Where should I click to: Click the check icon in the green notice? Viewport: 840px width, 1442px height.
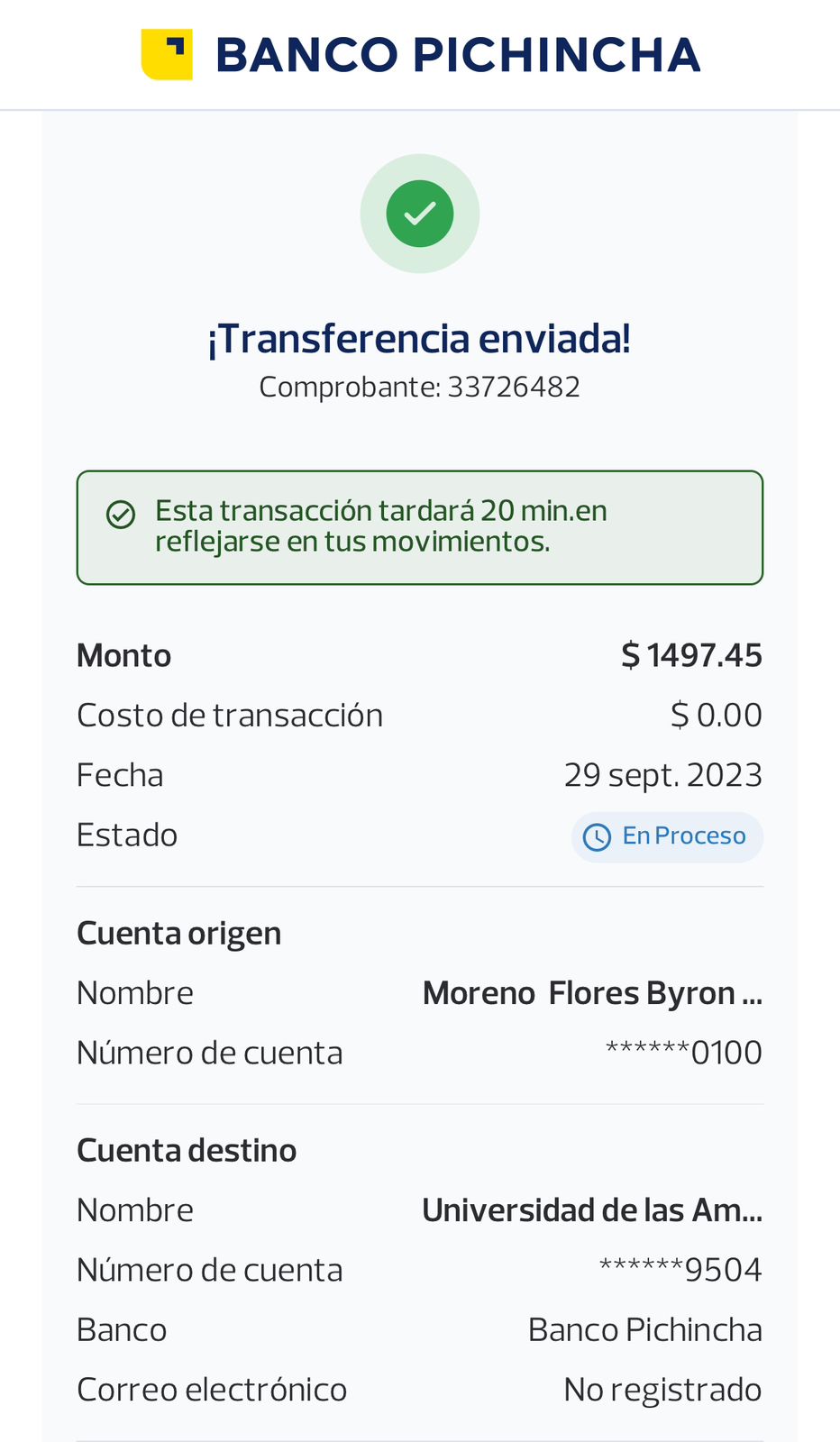(x=121, y=515)
